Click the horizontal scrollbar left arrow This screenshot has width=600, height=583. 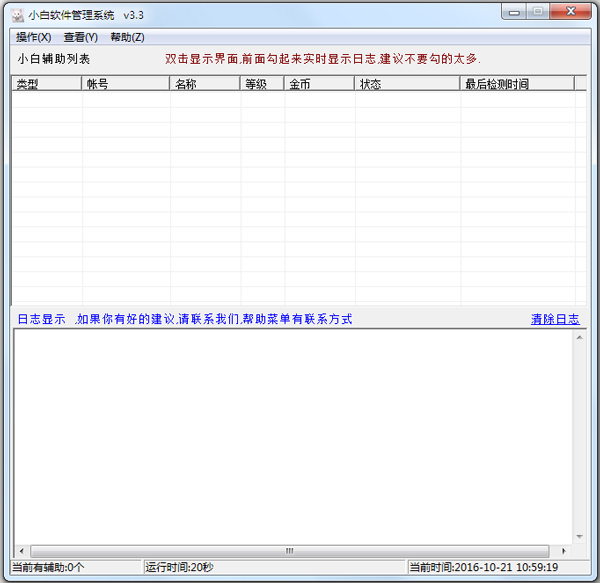(22, 551)
